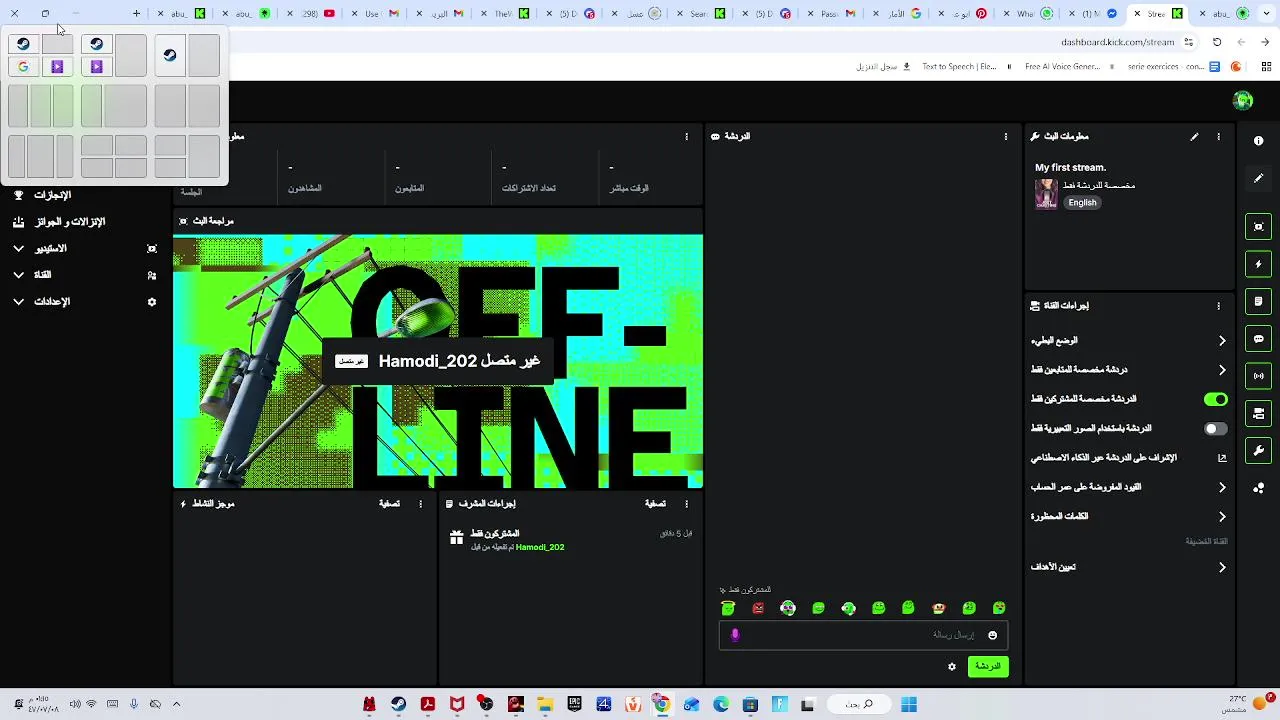Click the settings gear icon in left sidebar

click(x=152, y=302)
